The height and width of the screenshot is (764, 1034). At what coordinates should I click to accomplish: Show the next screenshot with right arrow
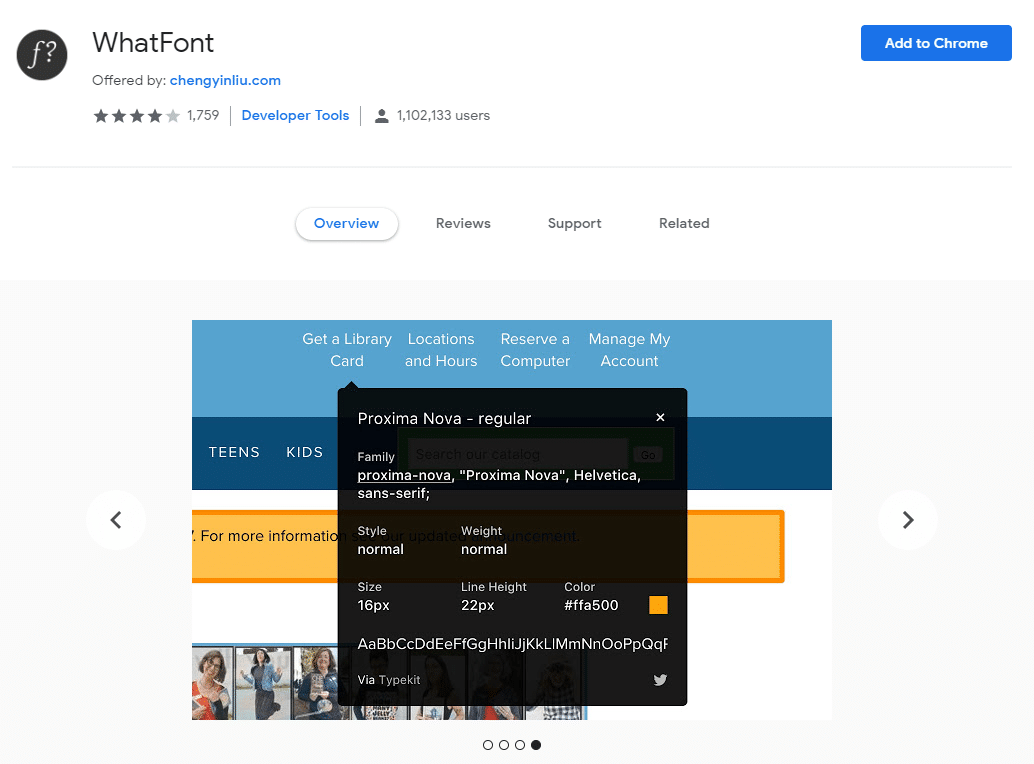click(908, 520)
